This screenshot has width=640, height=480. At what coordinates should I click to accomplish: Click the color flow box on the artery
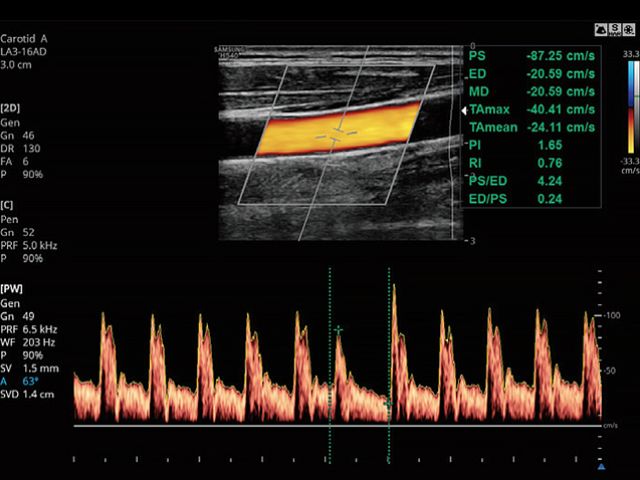coord(337,128)
